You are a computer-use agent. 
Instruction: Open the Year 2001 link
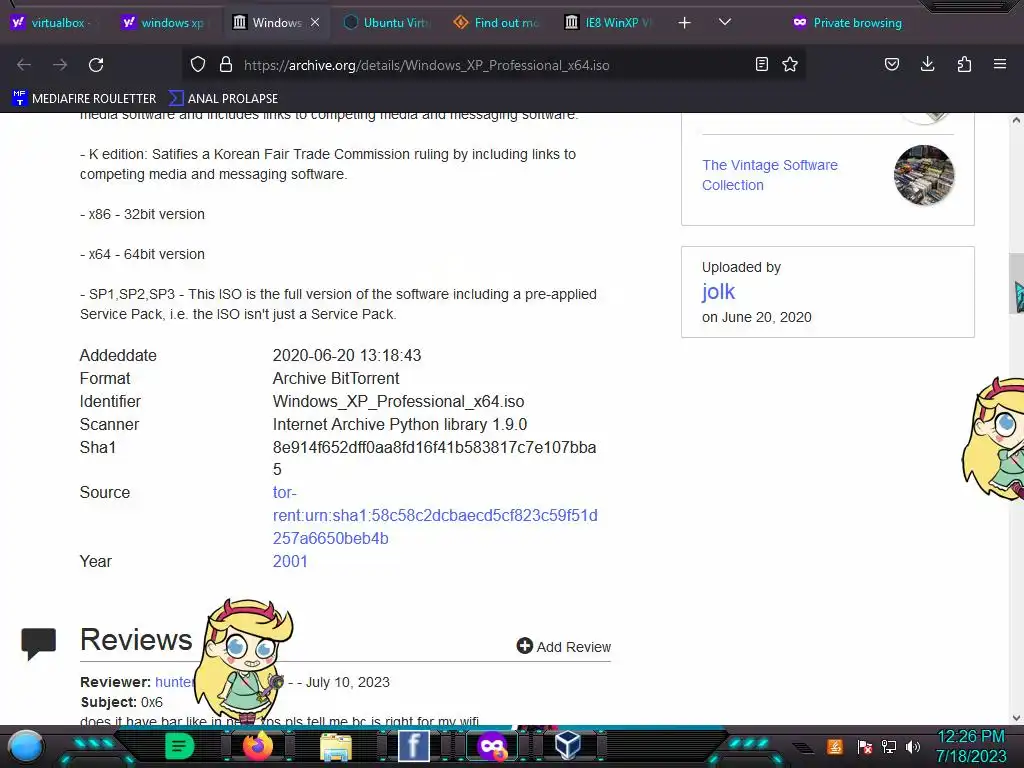point(290,562)
